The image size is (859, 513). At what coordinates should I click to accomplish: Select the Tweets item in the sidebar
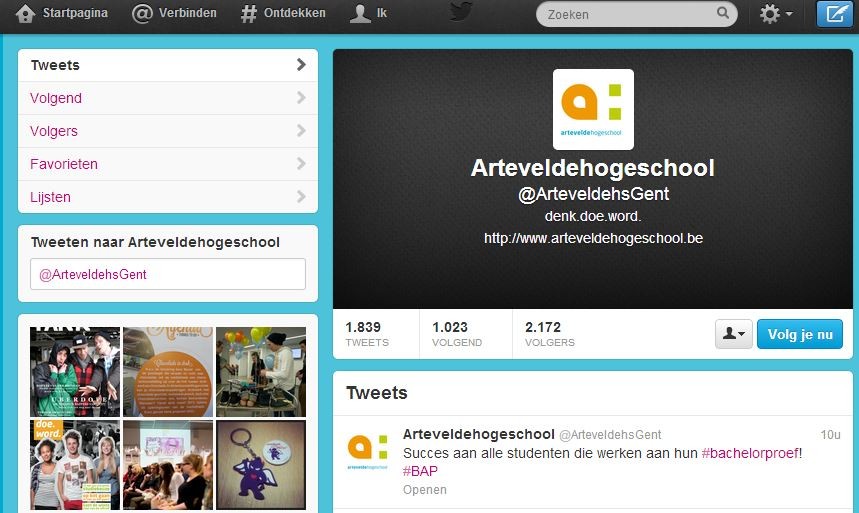coord(168,65)
